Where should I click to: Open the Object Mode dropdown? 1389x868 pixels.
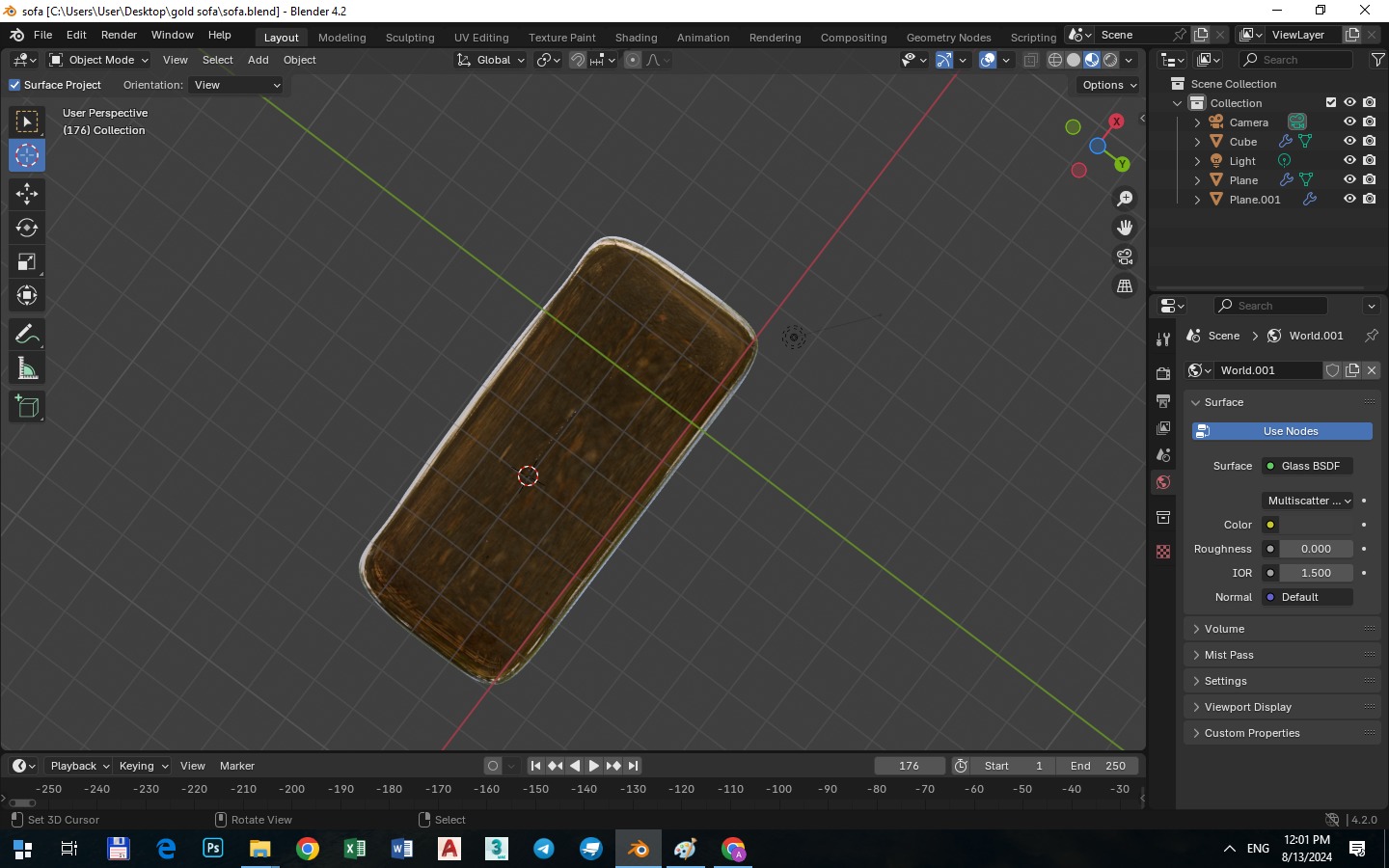(x=99, y=60)
